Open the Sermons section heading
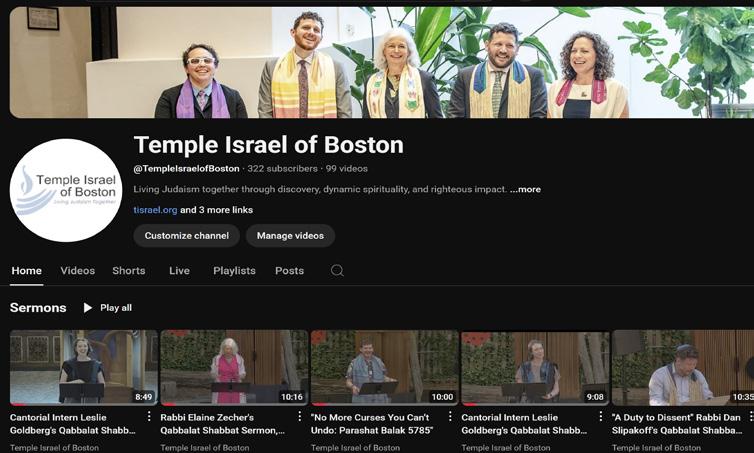754x453 pixels. click(x=38, y=308)
